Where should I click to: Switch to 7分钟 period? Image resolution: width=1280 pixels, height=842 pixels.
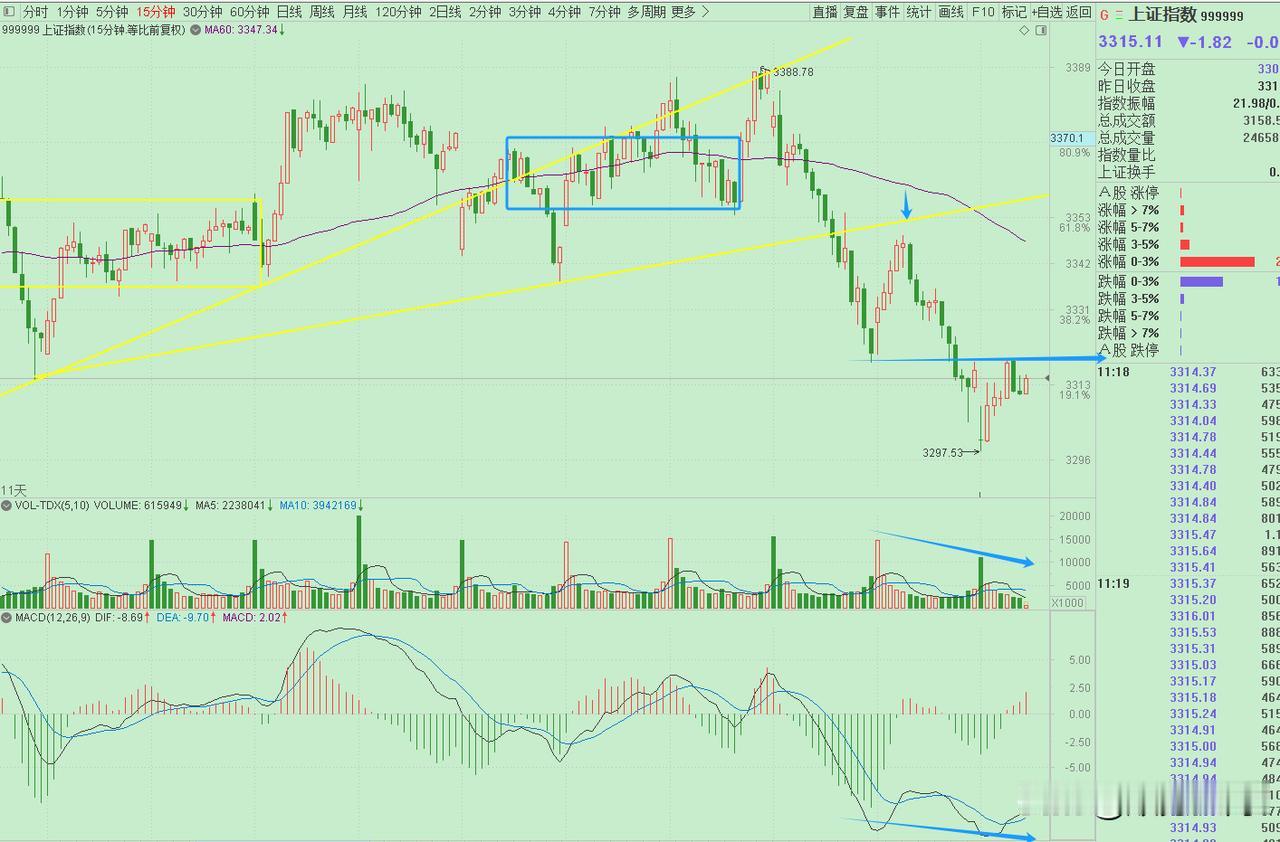coord(604,12)
